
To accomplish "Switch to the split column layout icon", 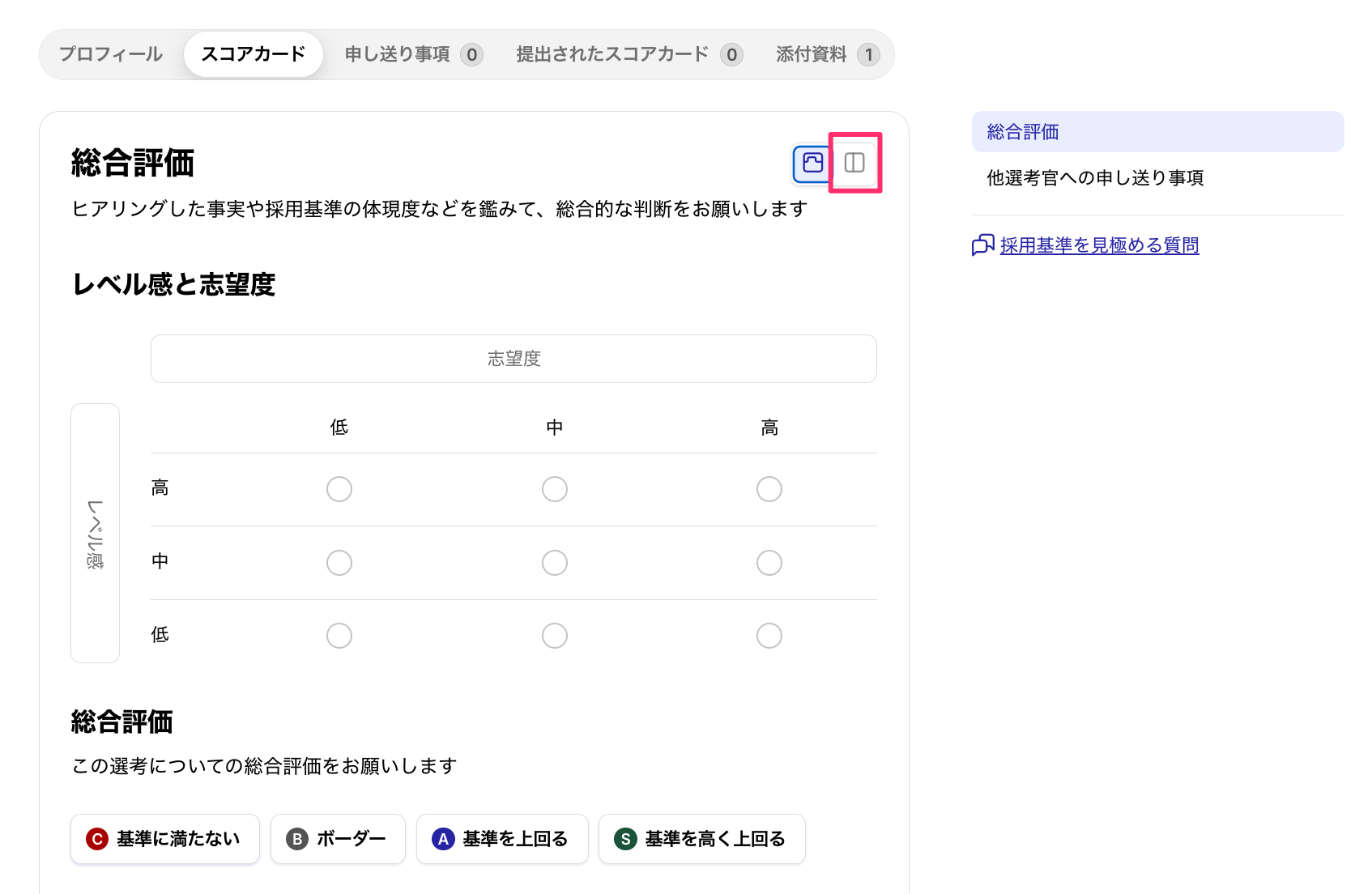I will (854, 163).
